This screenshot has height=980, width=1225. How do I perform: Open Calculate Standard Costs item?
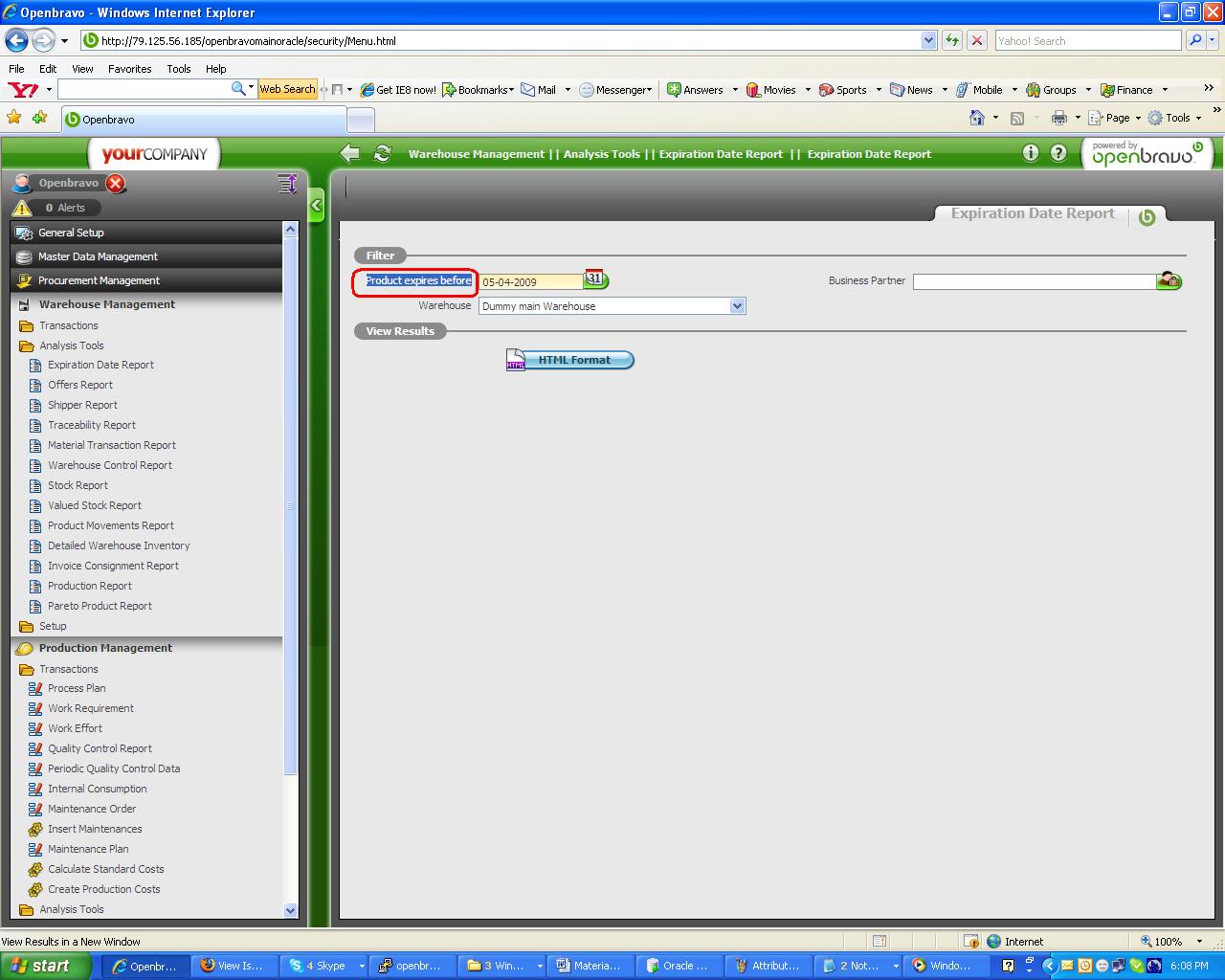(x=105, y=869)
